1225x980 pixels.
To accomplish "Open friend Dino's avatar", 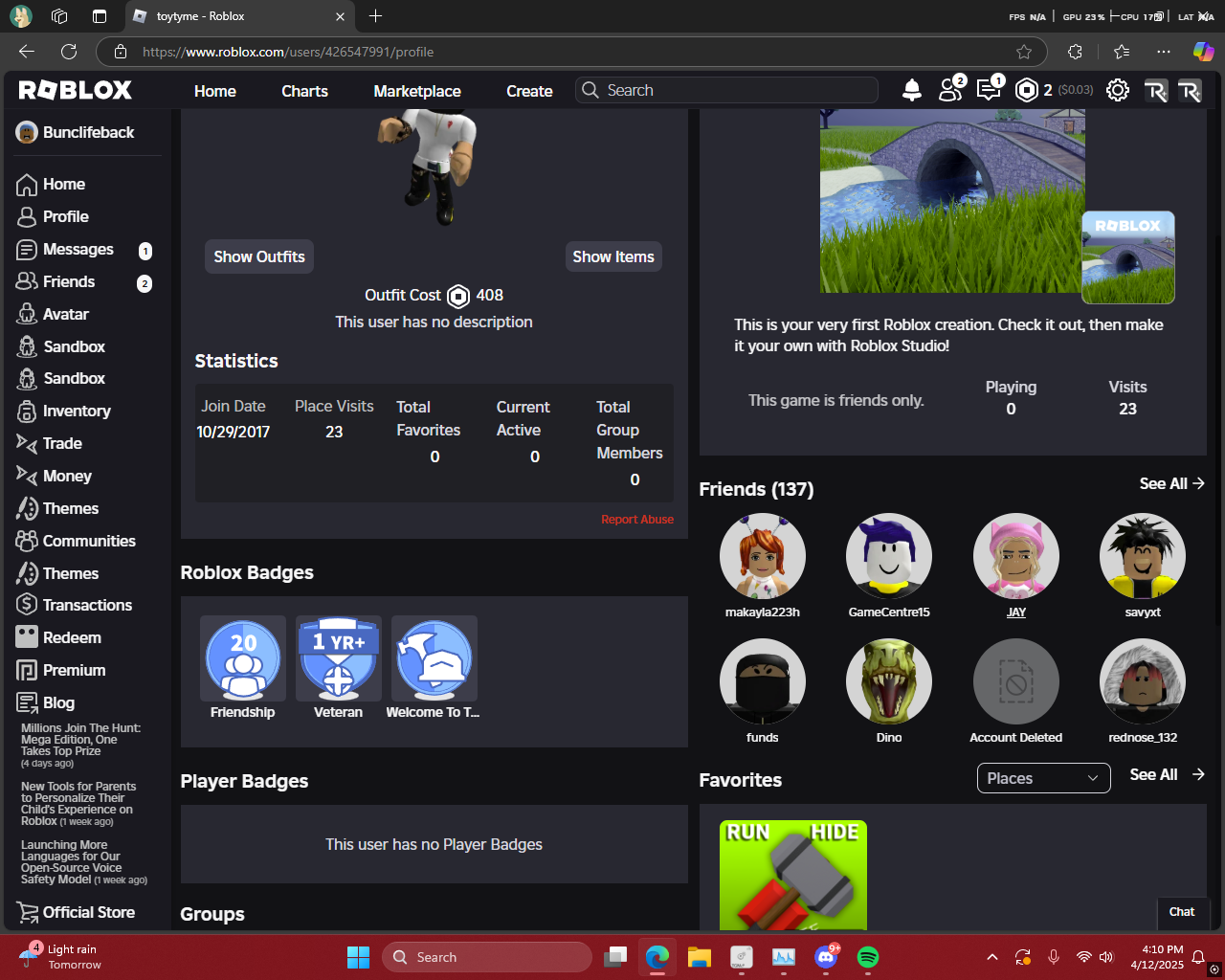I will [889, 681].
